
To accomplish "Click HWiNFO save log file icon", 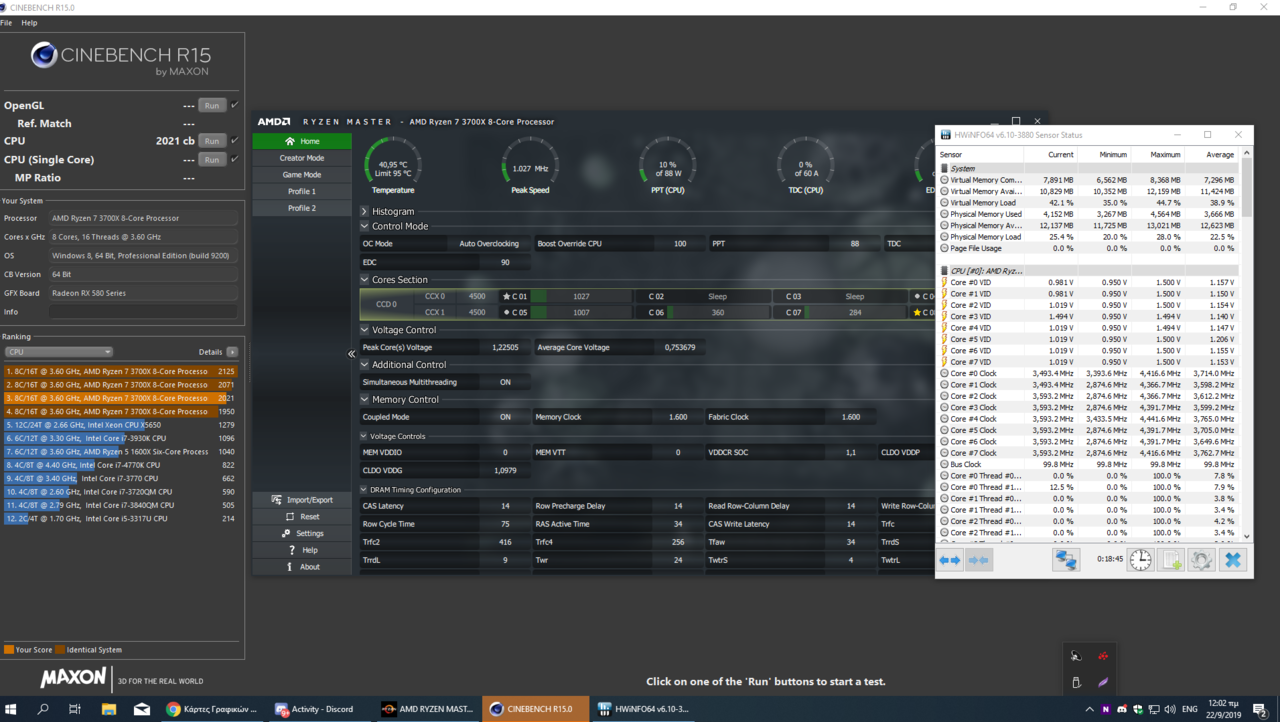I will [1171, 560].
